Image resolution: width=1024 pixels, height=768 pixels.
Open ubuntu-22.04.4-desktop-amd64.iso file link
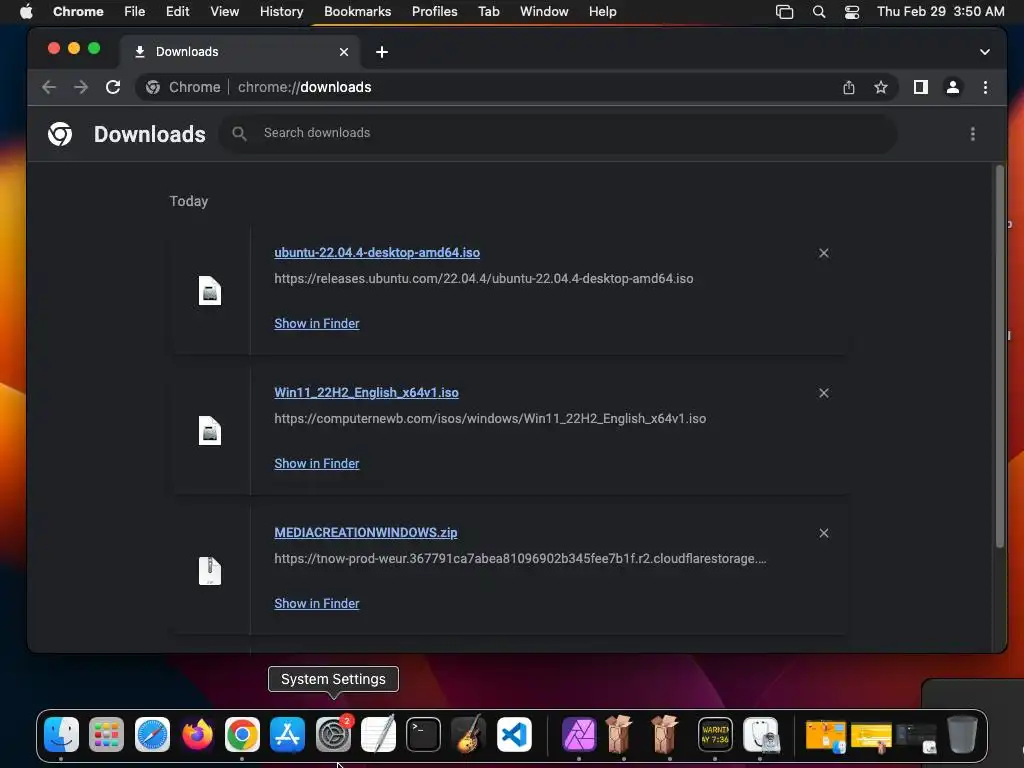[377, 253]
